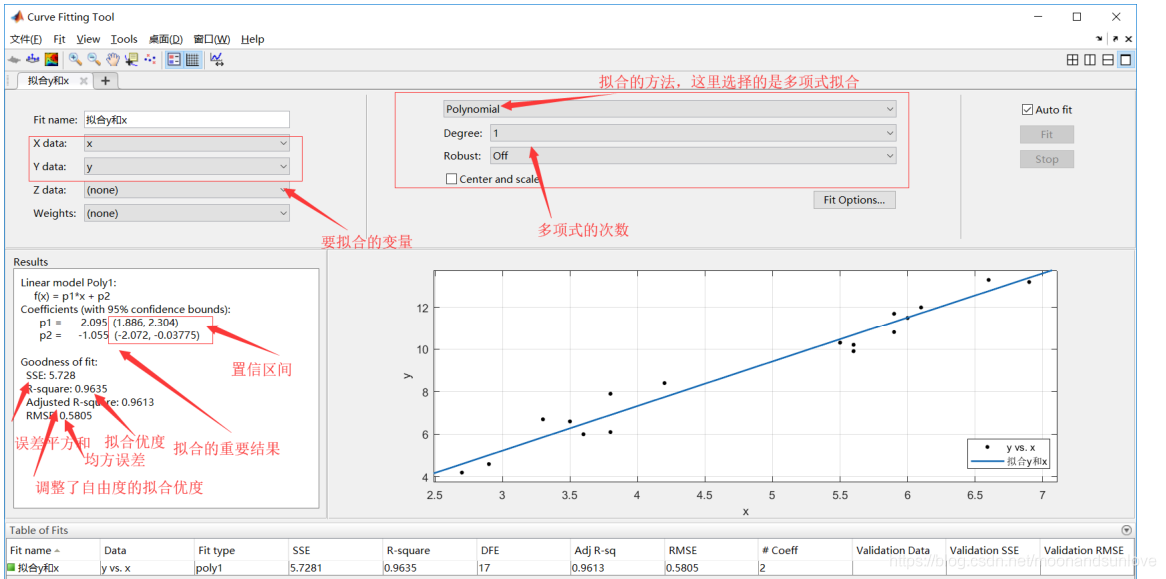Open the Degree dropdown
This screenshot has height=579, width=1166.
[692, 133]
